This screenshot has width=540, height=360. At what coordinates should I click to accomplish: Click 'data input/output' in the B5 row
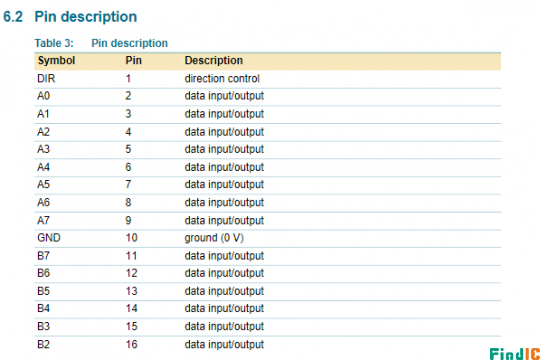(224, 291)
